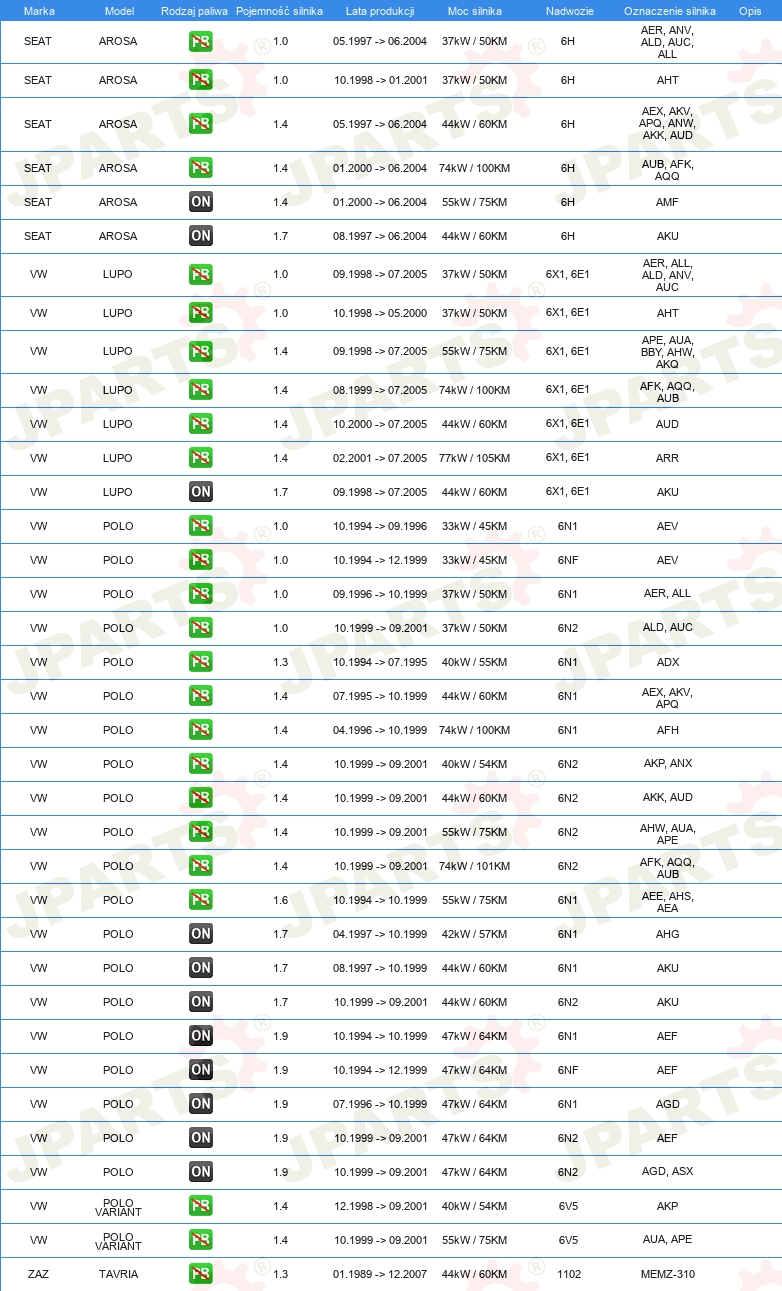Click the AMF engine code cell
Viewport: 782px width, 1291px height.
click(668, 202)
